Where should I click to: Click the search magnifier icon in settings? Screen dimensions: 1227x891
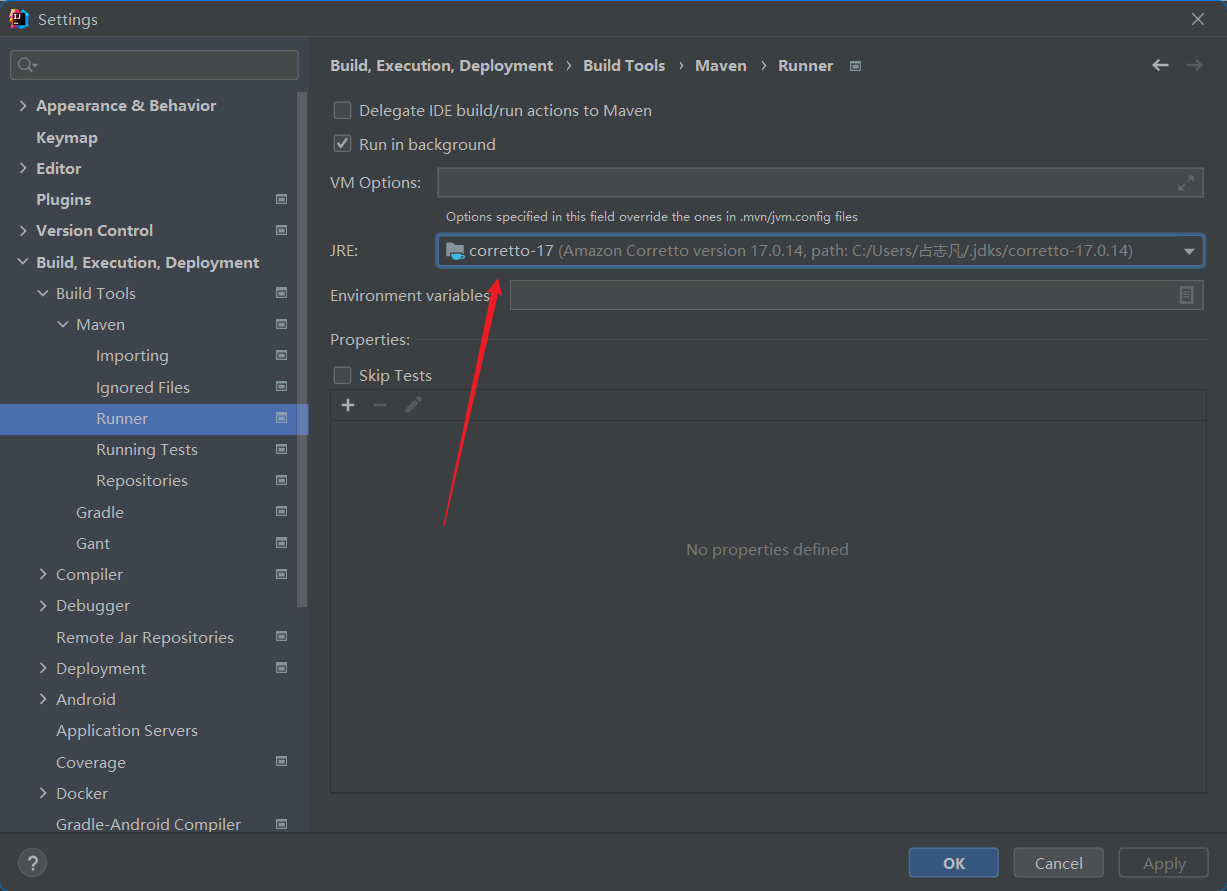(26, 65)
